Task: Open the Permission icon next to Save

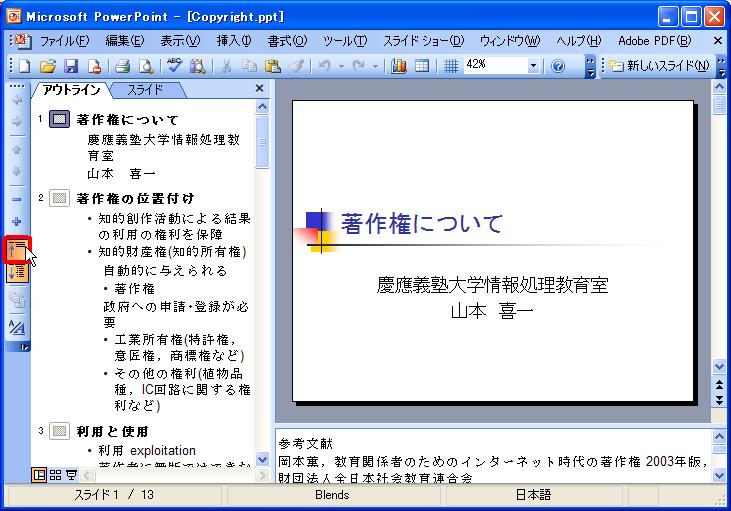Action: (94, 66)
